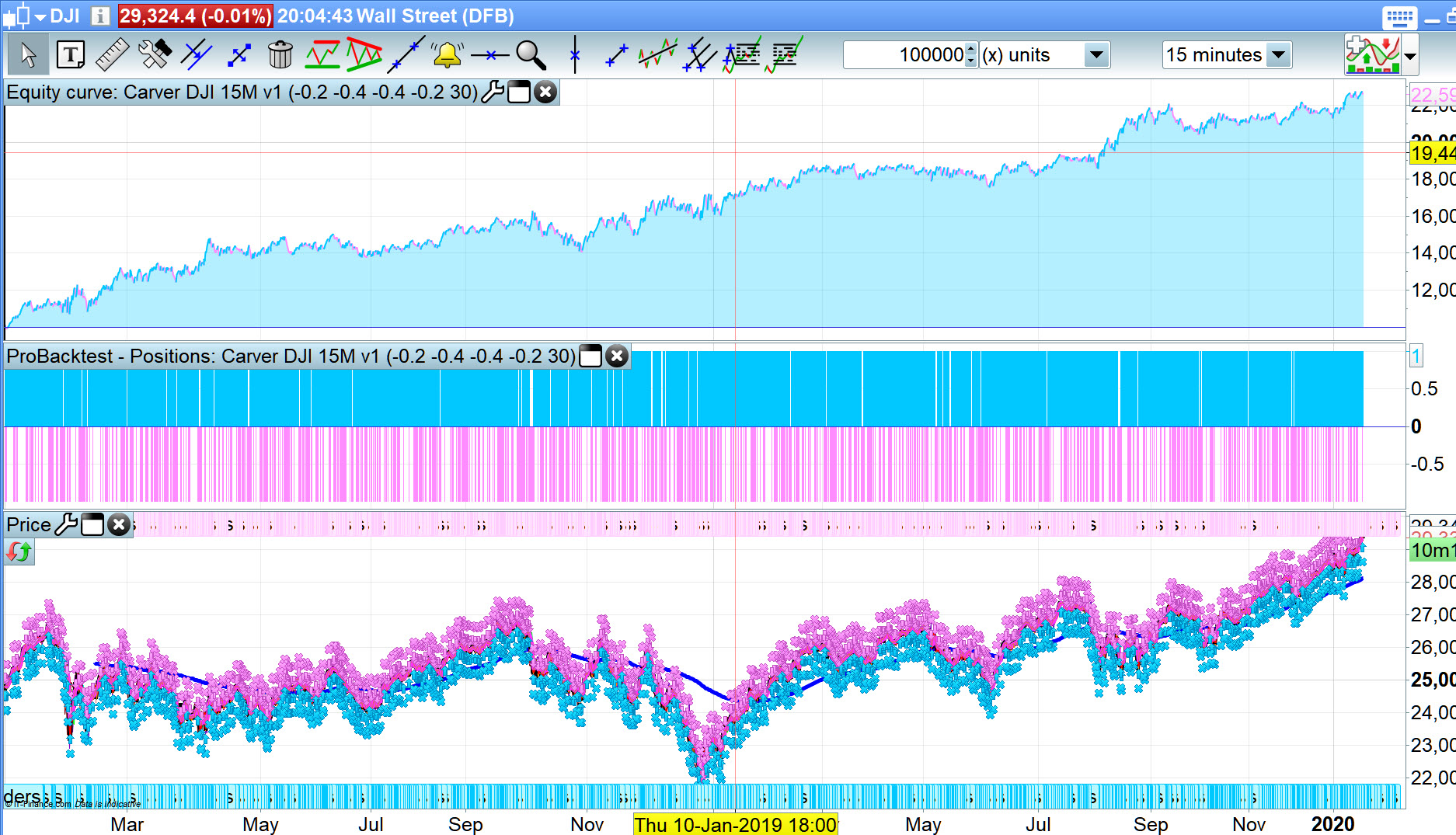
Task: Close the Equity curve panel
Action: pyautogui.click(x=545, y=92)
